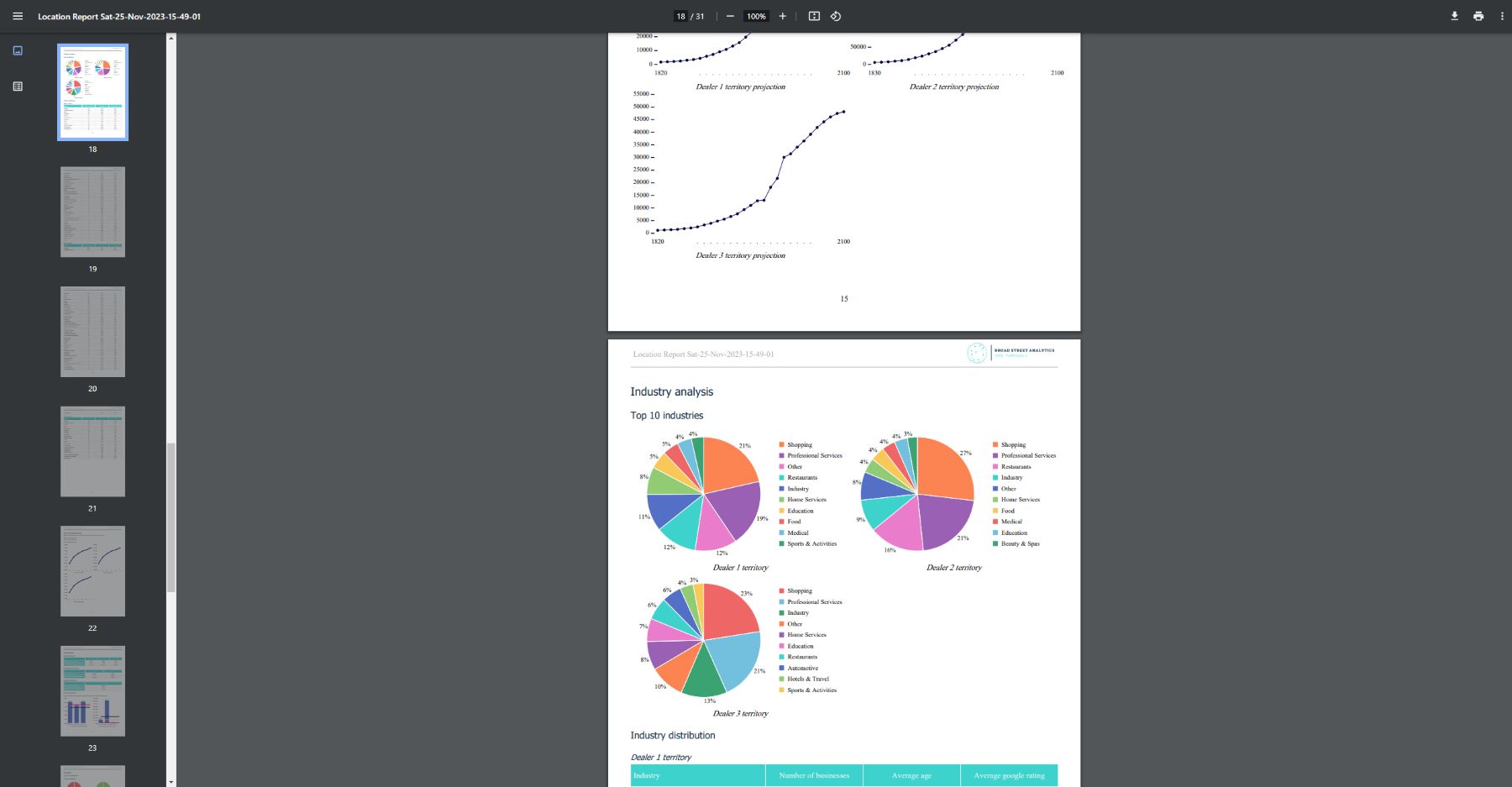Show page thumbnails view in sidebar
Viewport: 1512px width, 787px height.
click(x=18, y=50)
